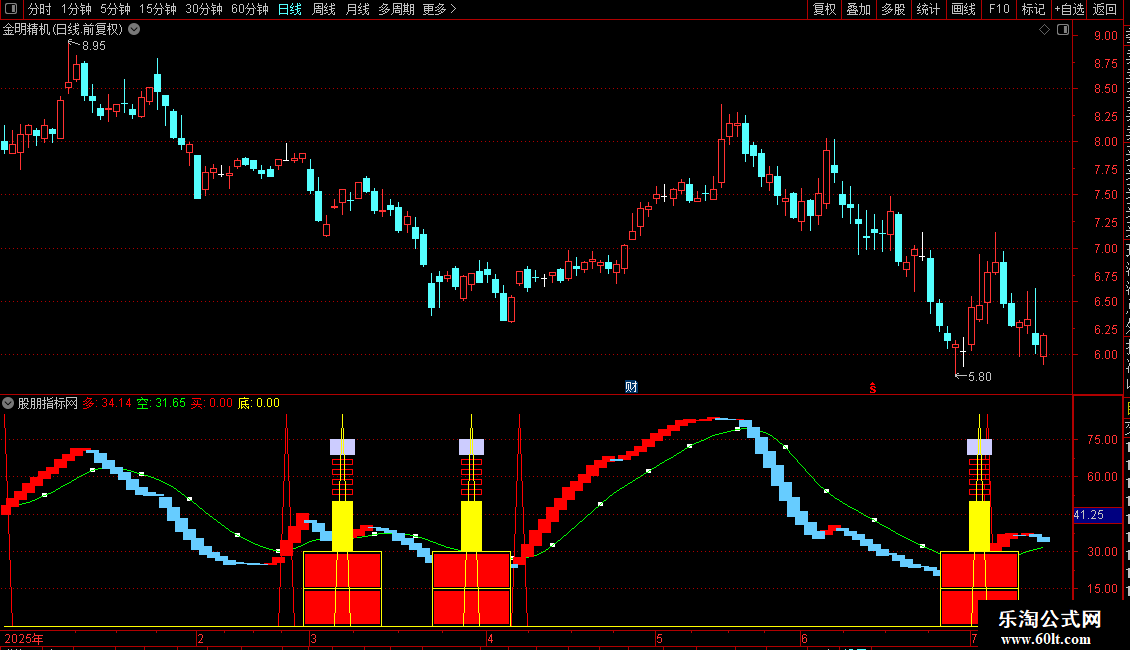Open dropdown next to 金明精机 title
The width and height of the screenshot is (1130, 650).
[134, 30]
